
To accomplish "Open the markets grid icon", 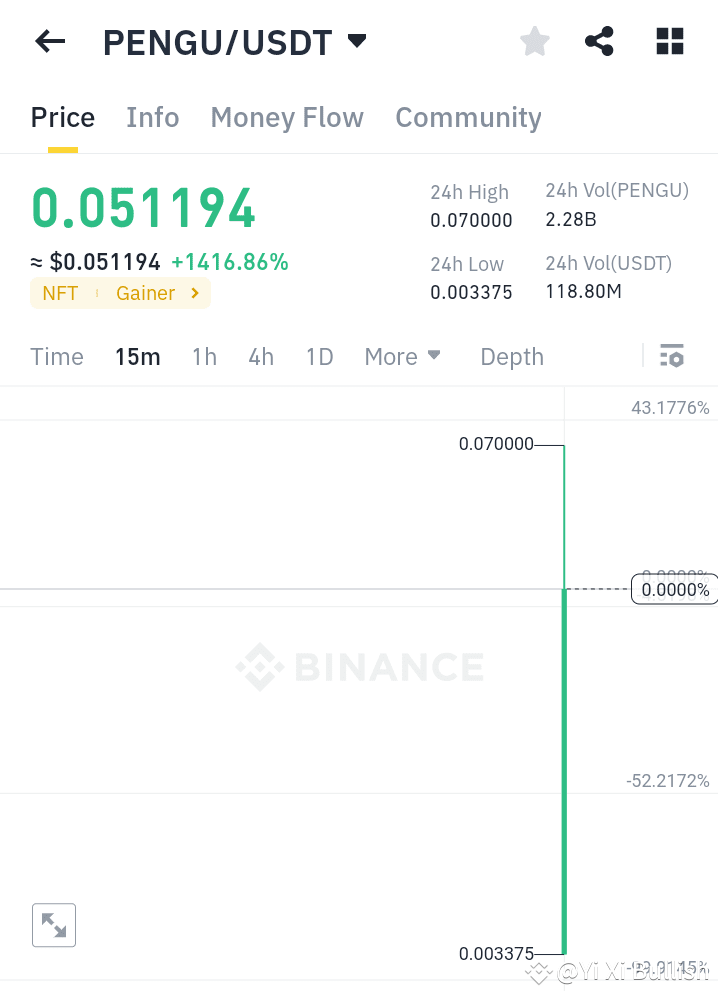I will (x=668, y=41).
